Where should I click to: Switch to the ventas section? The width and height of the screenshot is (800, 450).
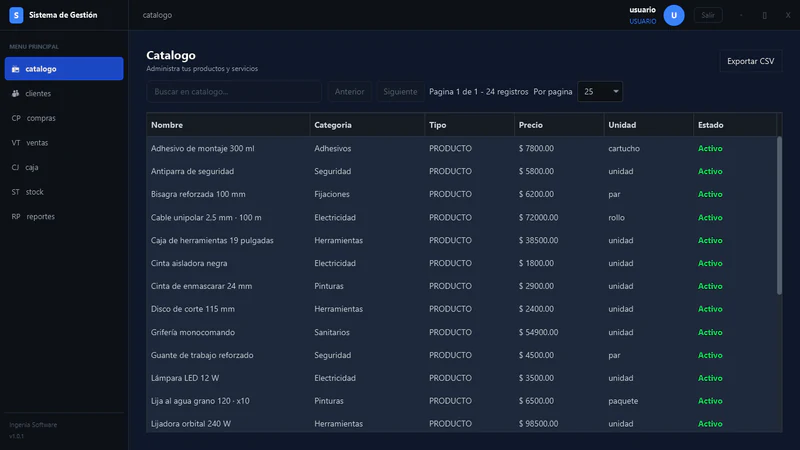click(x=64, y=143)
